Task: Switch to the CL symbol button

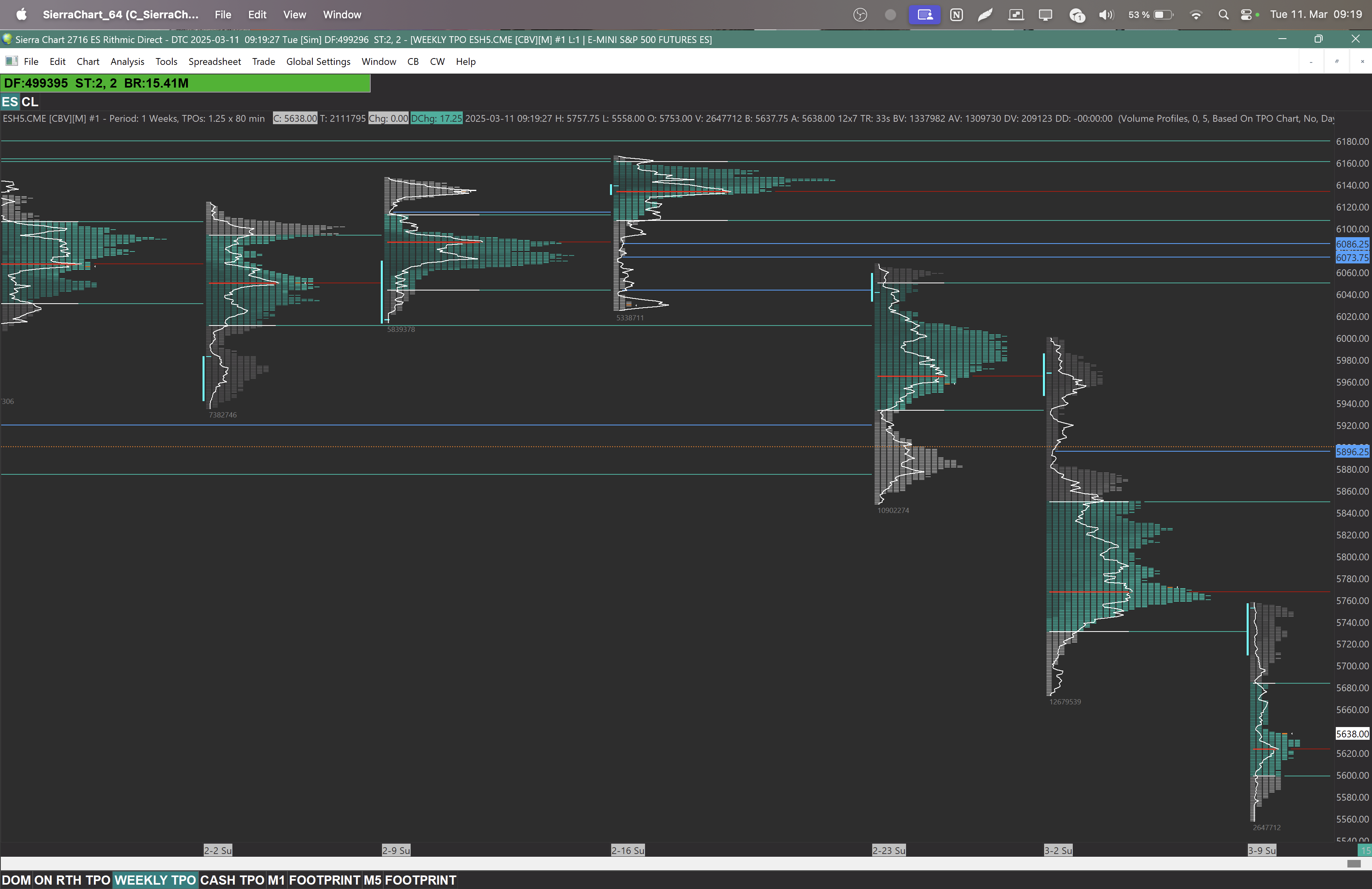Action: 30,102
